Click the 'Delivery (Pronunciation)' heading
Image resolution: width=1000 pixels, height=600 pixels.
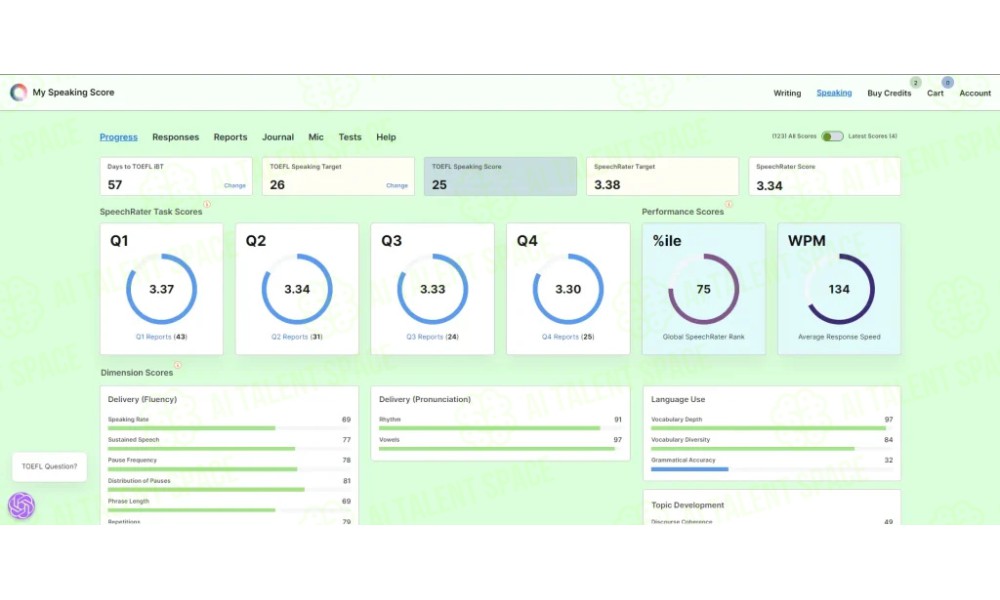point(425,399)
